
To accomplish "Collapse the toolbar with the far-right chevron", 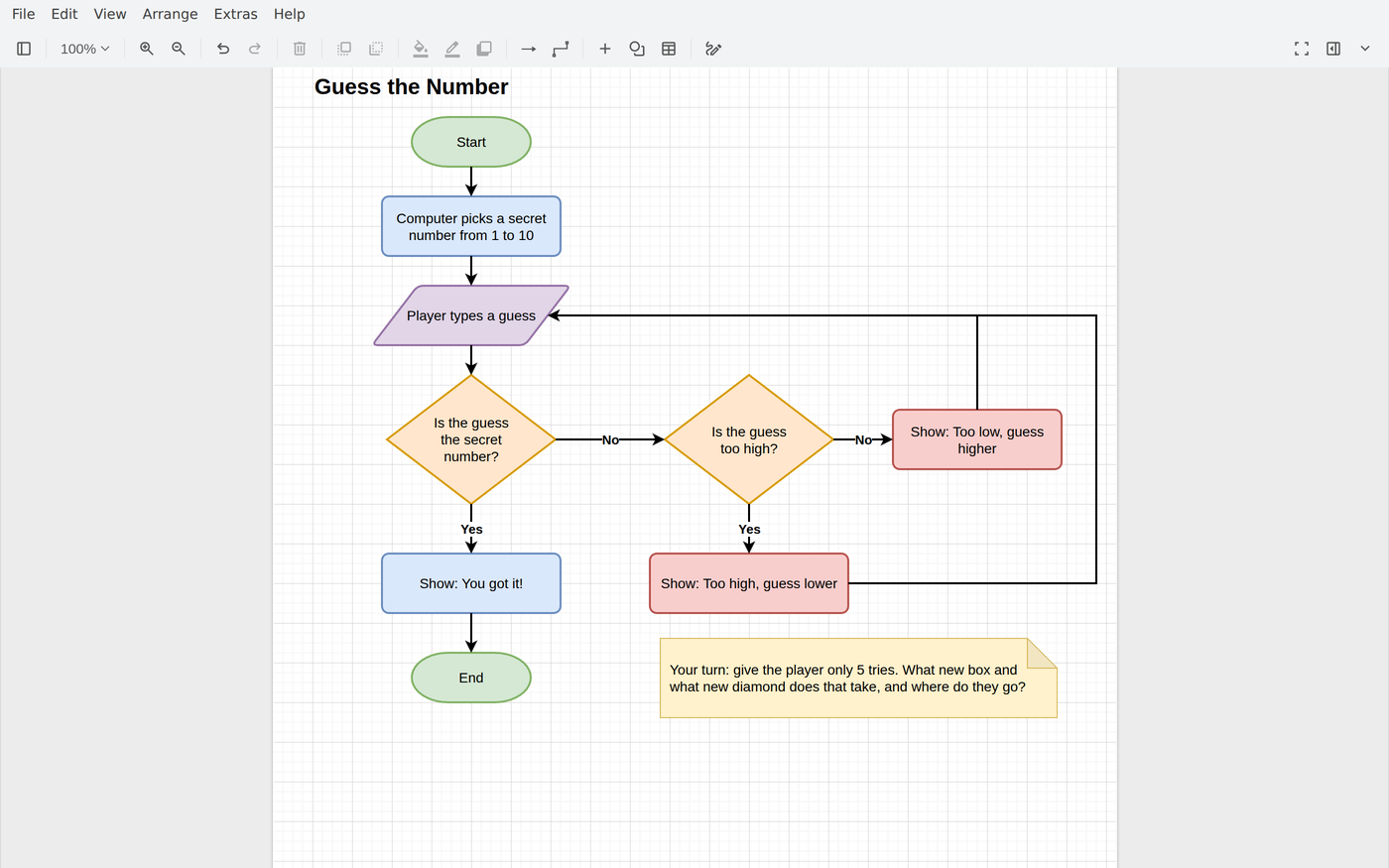I will pos(1365,49).
